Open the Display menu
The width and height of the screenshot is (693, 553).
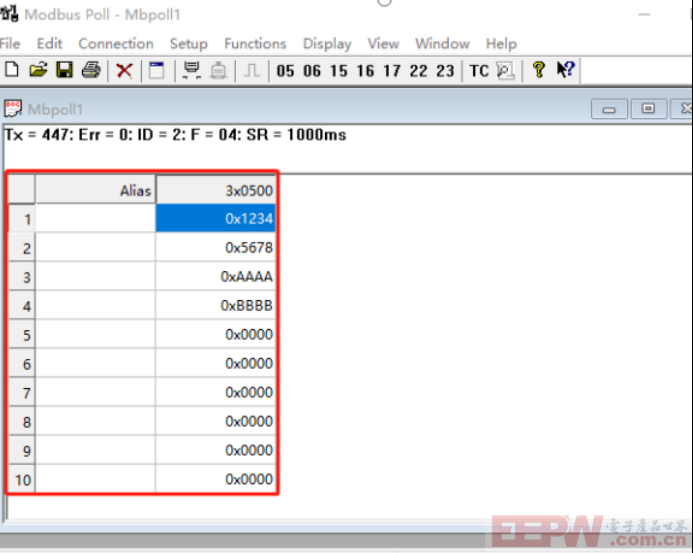coord(327,44)
